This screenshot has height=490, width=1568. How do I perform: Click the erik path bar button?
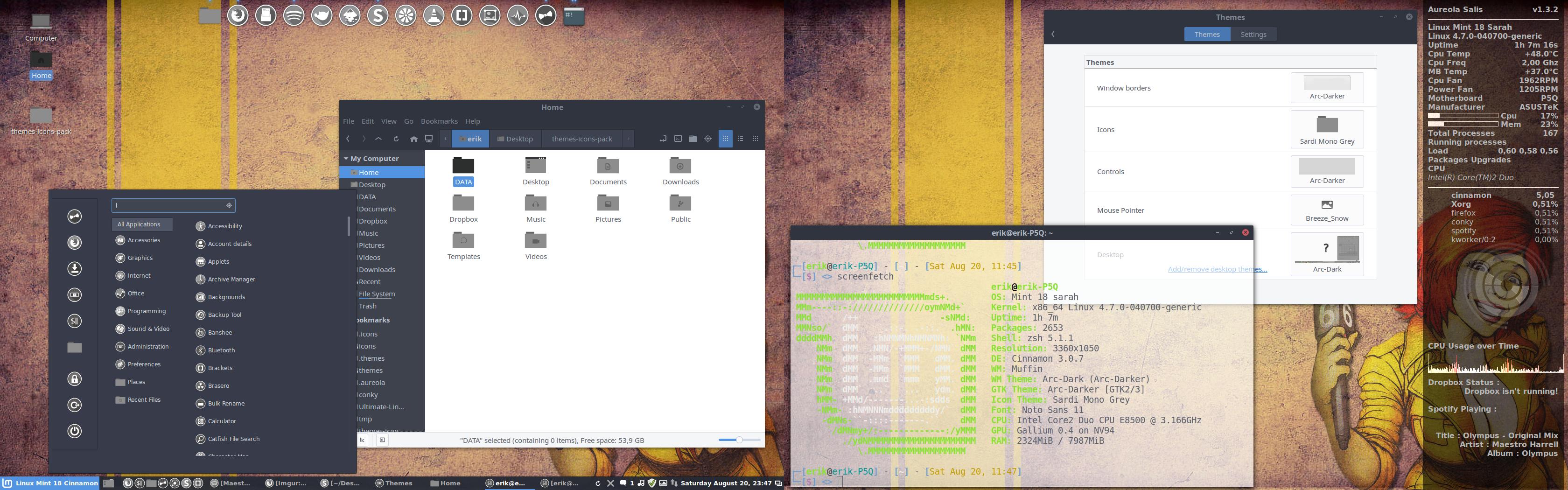tap(470, 139)
